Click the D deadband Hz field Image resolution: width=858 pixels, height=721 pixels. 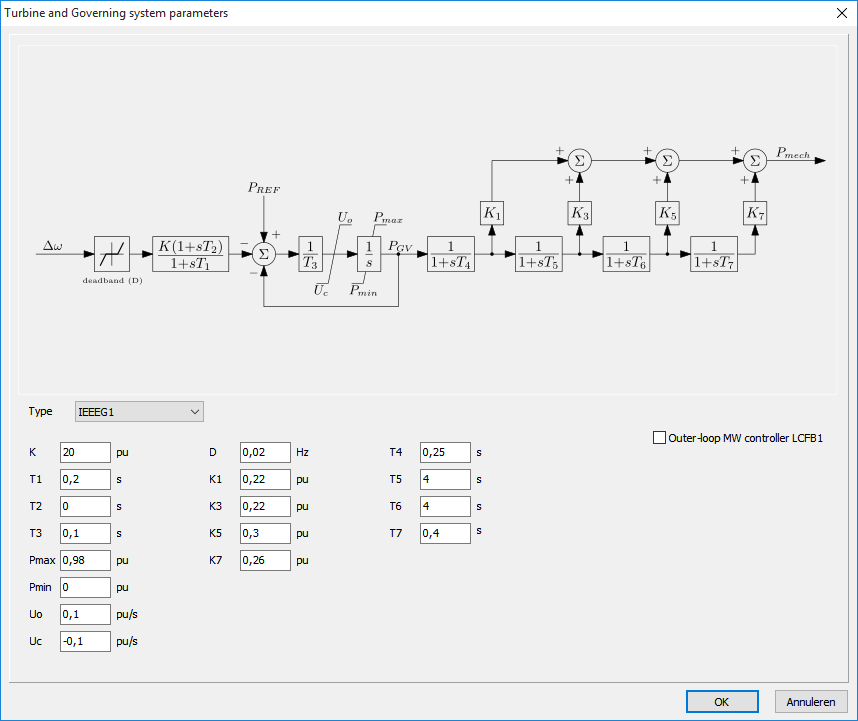tap(265, 452)
